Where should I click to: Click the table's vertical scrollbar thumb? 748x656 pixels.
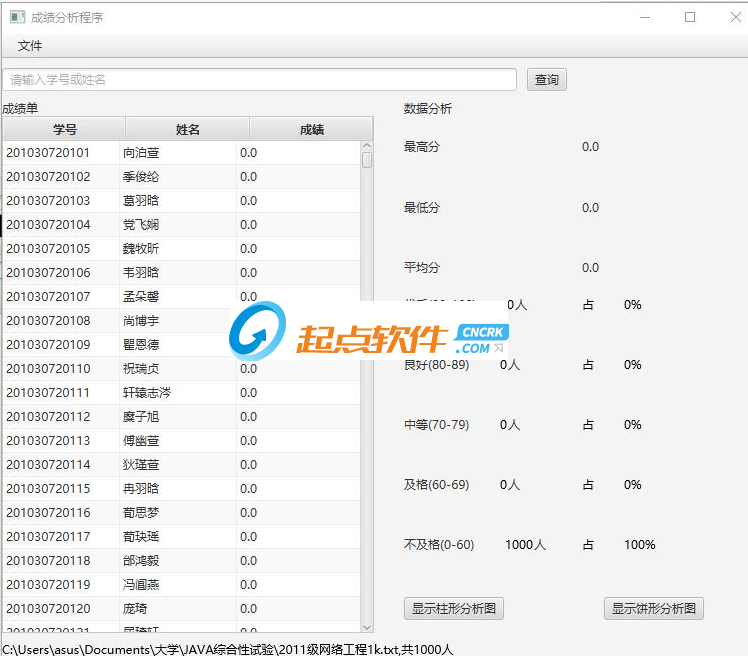[367, 160]
